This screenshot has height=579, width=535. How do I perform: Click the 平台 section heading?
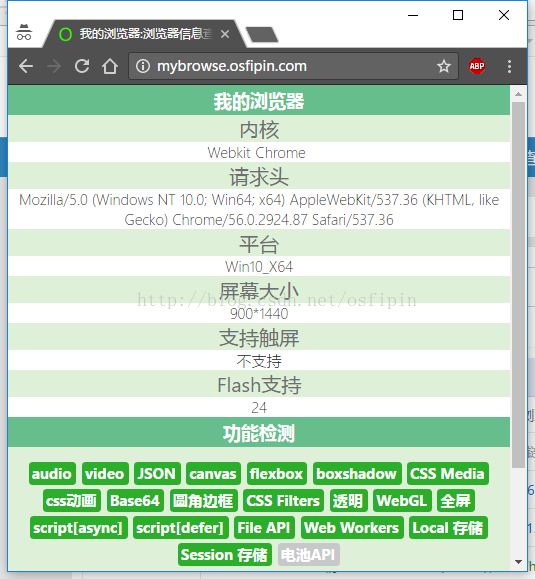[x=259, y=244]
